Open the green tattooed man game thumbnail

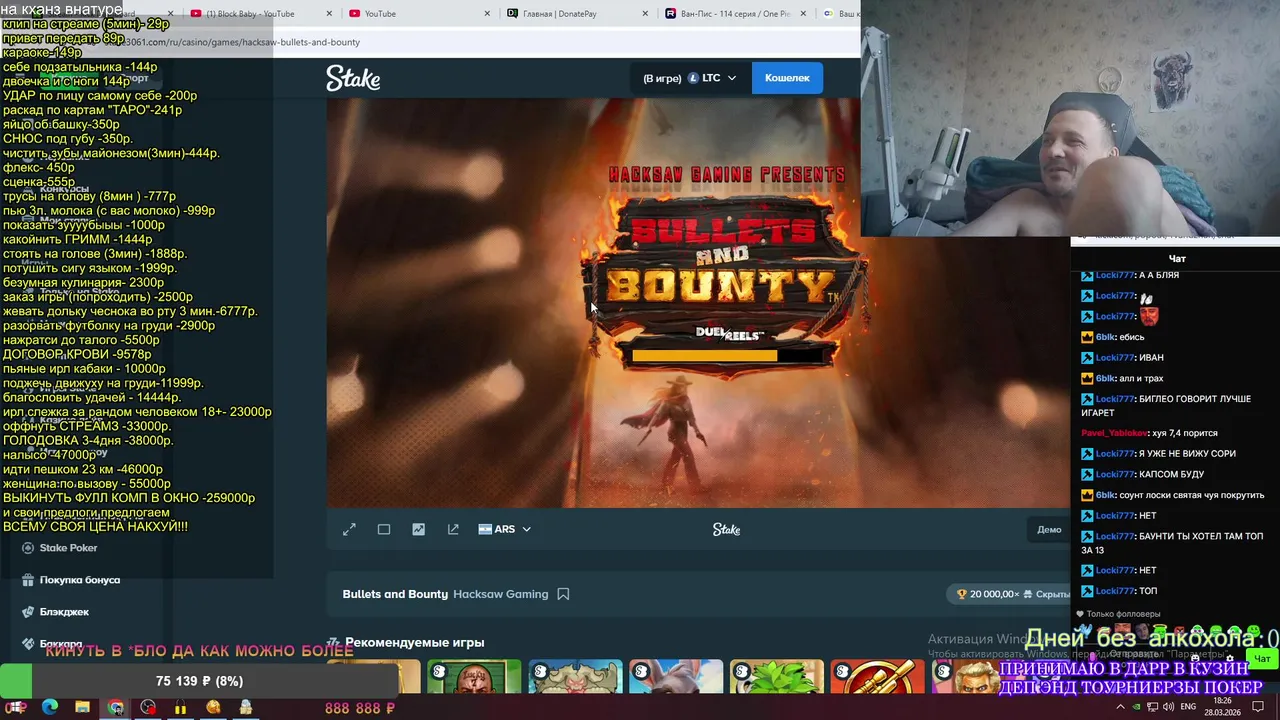[x=474, y=677]
